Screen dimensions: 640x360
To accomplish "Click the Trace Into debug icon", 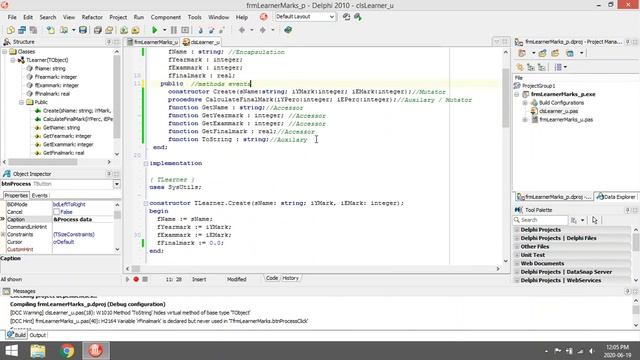I will click(x=200, y=30).
